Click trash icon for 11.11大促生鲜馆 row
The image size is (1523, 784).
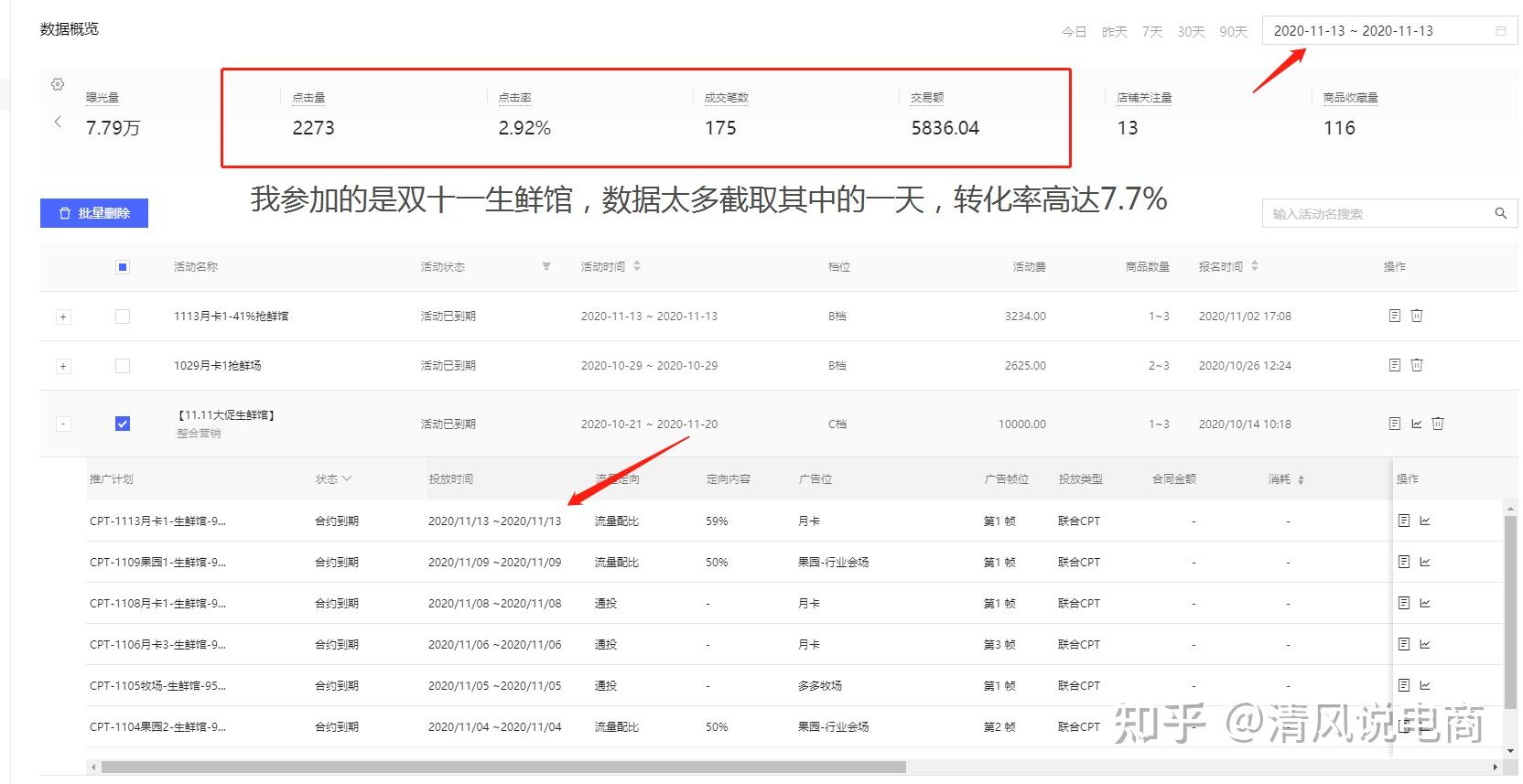(1438, 424)
